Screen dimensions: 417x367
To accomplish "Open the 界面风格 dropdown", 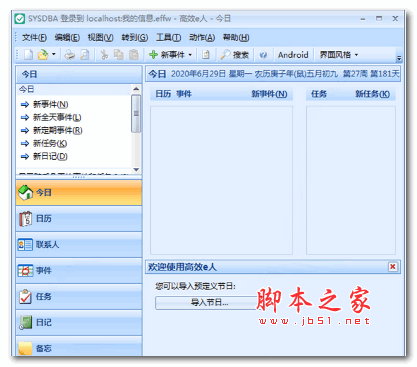I will click(x=339, y=55).
